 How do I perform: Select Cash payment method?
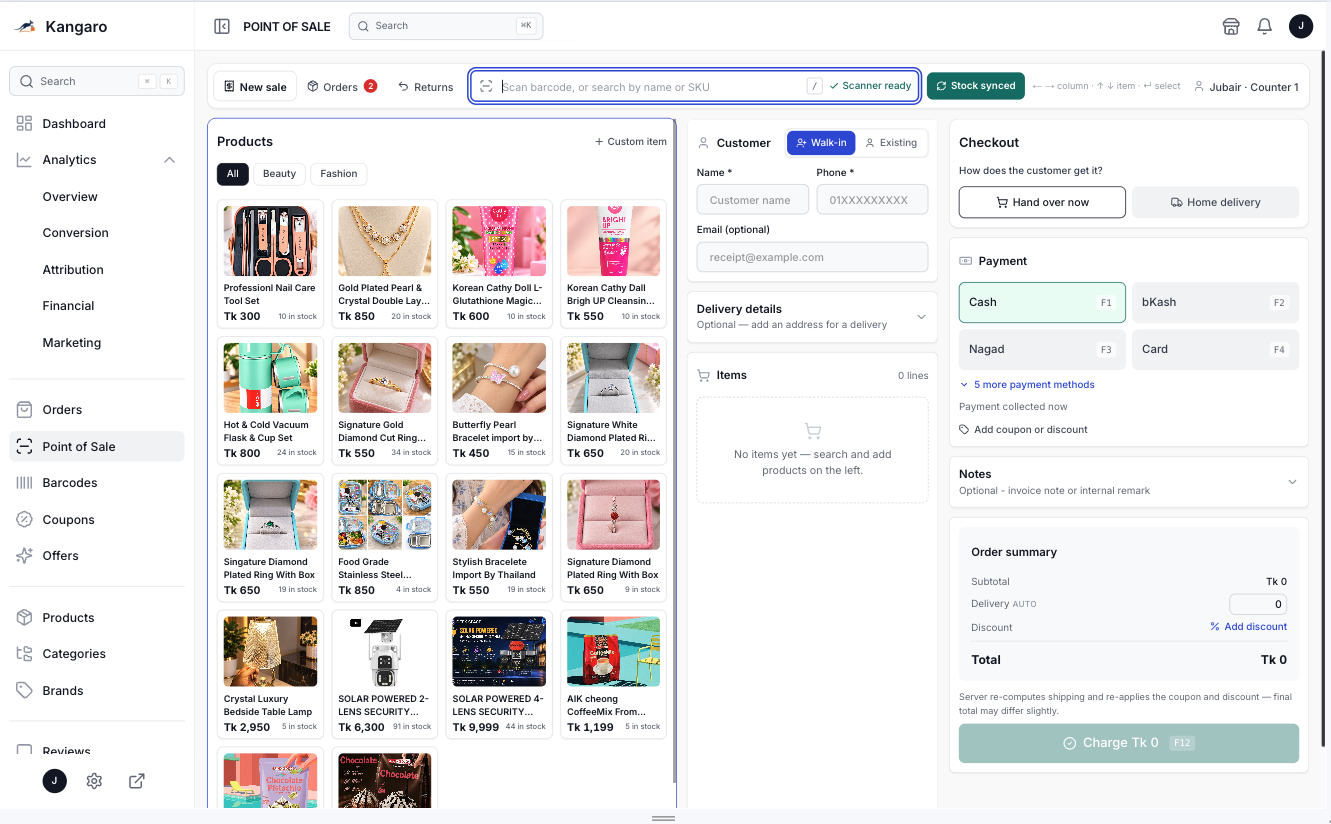click(x=1042, y=302)
